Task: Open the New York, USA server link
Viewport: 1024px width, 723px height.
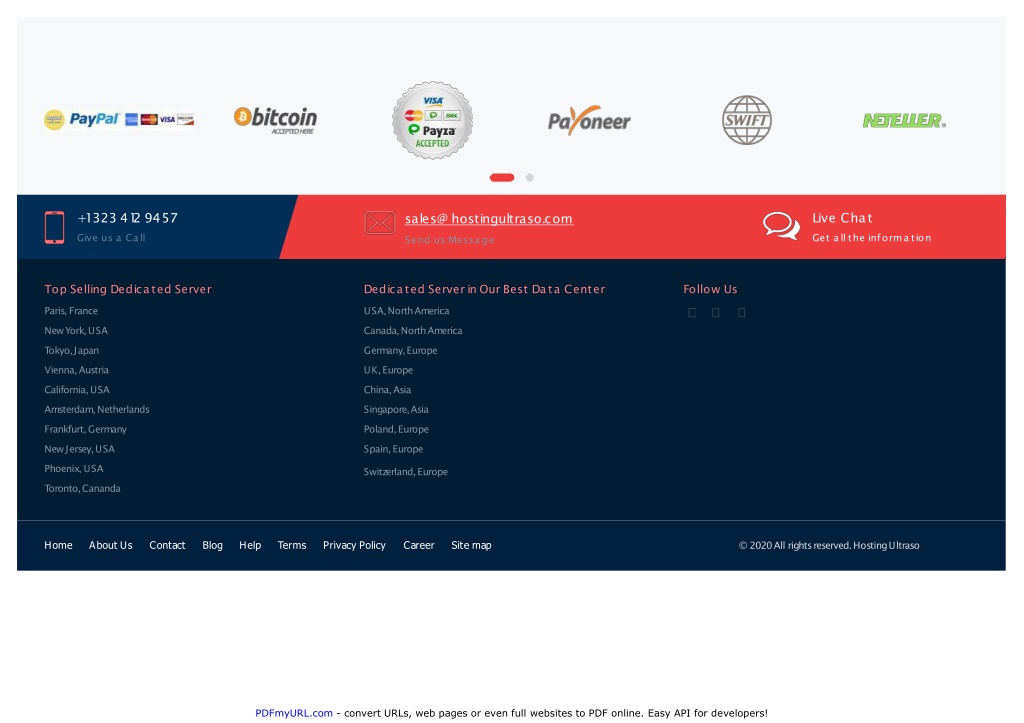Action: click(x=76, y=330)
